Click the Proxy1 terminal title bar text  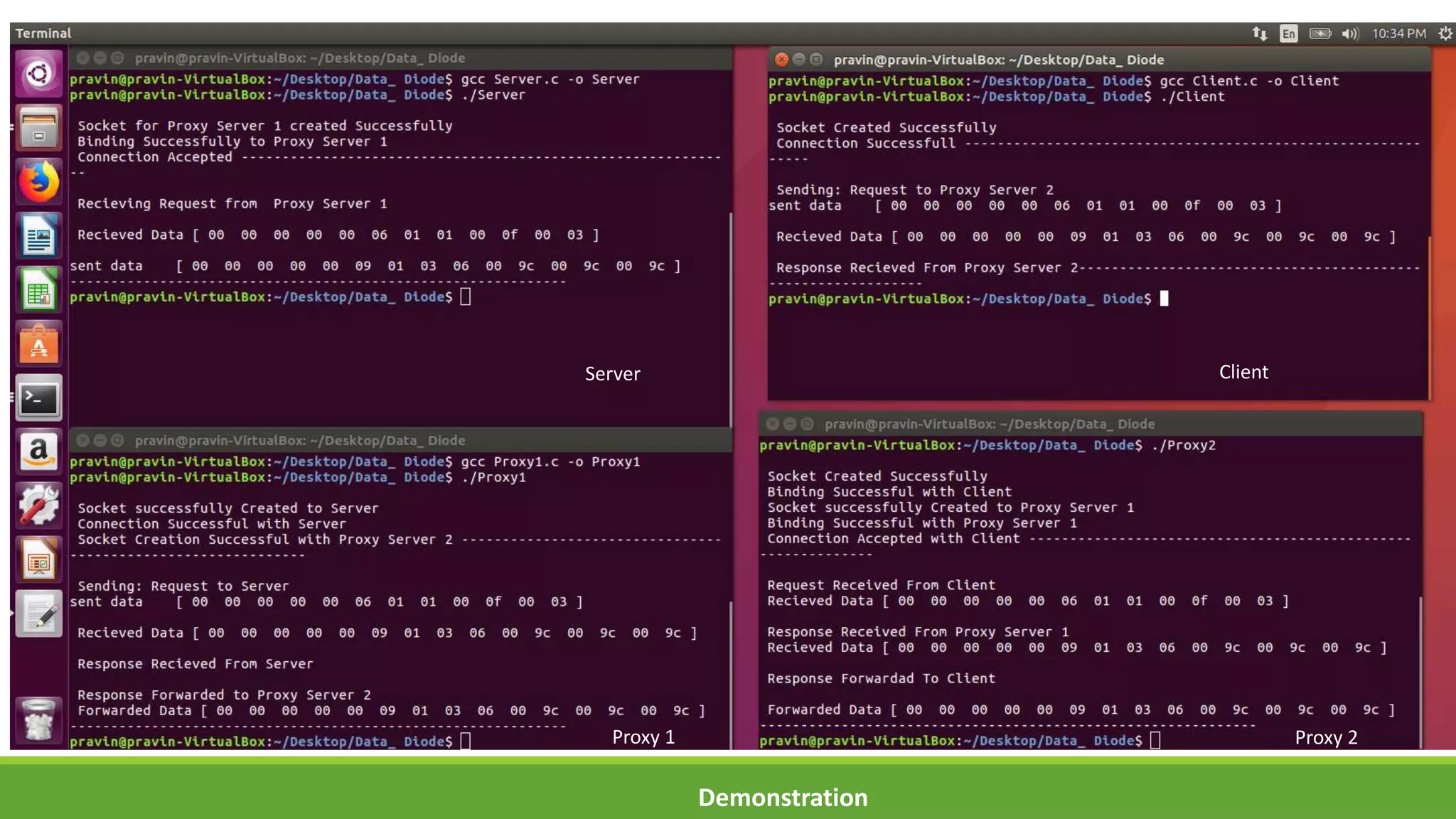tap(299, 440)
